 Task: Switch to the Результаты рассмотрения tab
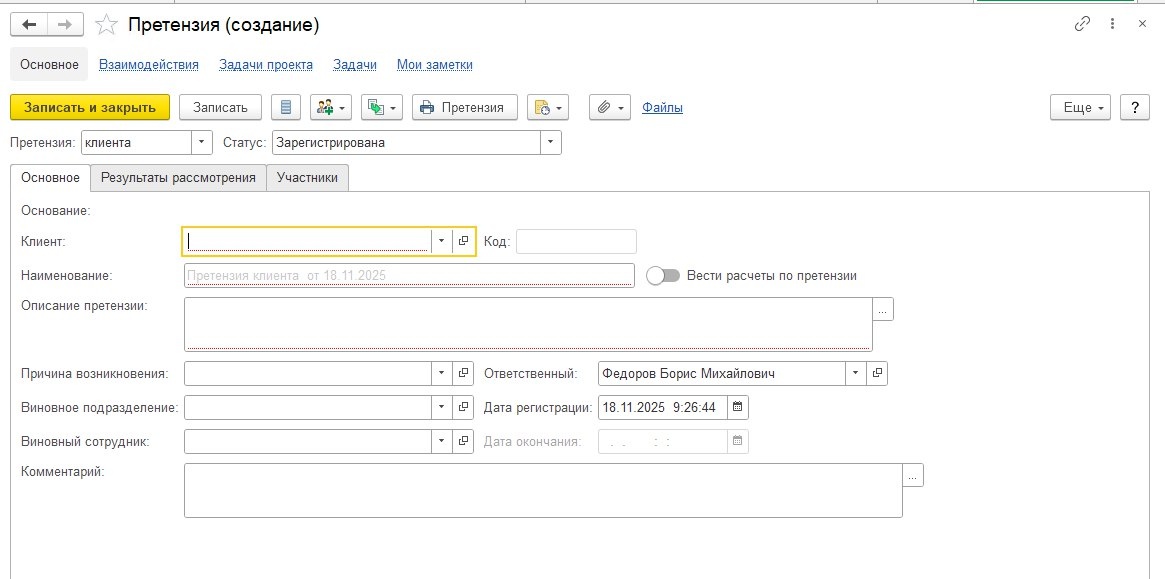point(178,178)
